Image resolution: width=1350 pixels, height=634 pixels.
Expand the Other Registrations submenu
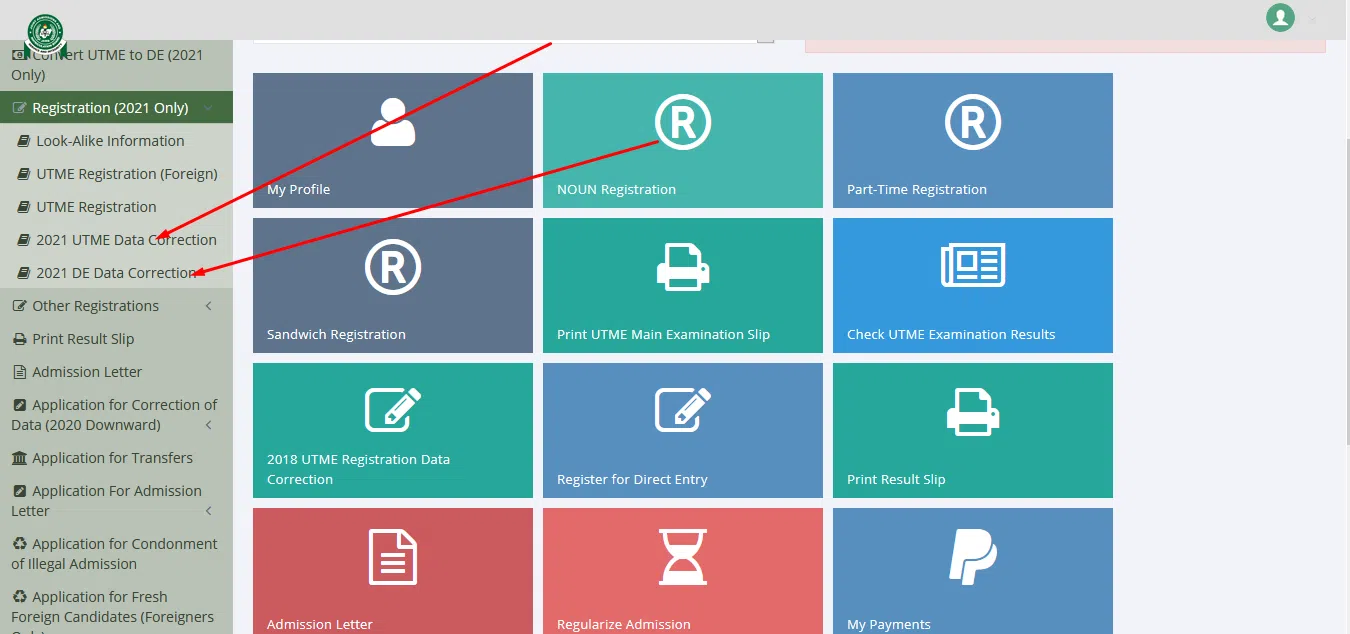coord(116,306)
